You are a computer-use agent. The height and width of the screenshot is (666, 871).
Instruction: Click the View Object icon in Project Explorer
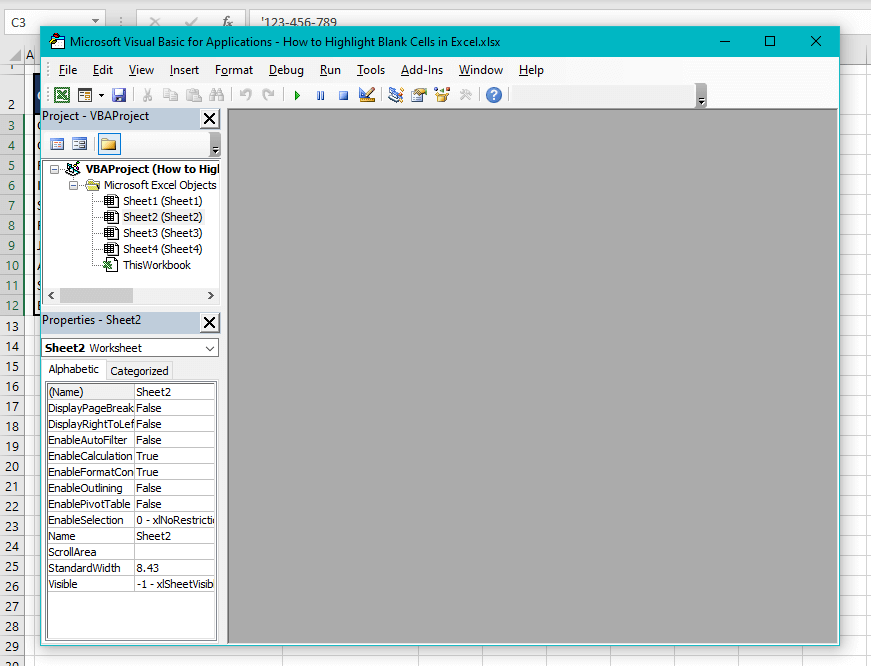[79, 143]
